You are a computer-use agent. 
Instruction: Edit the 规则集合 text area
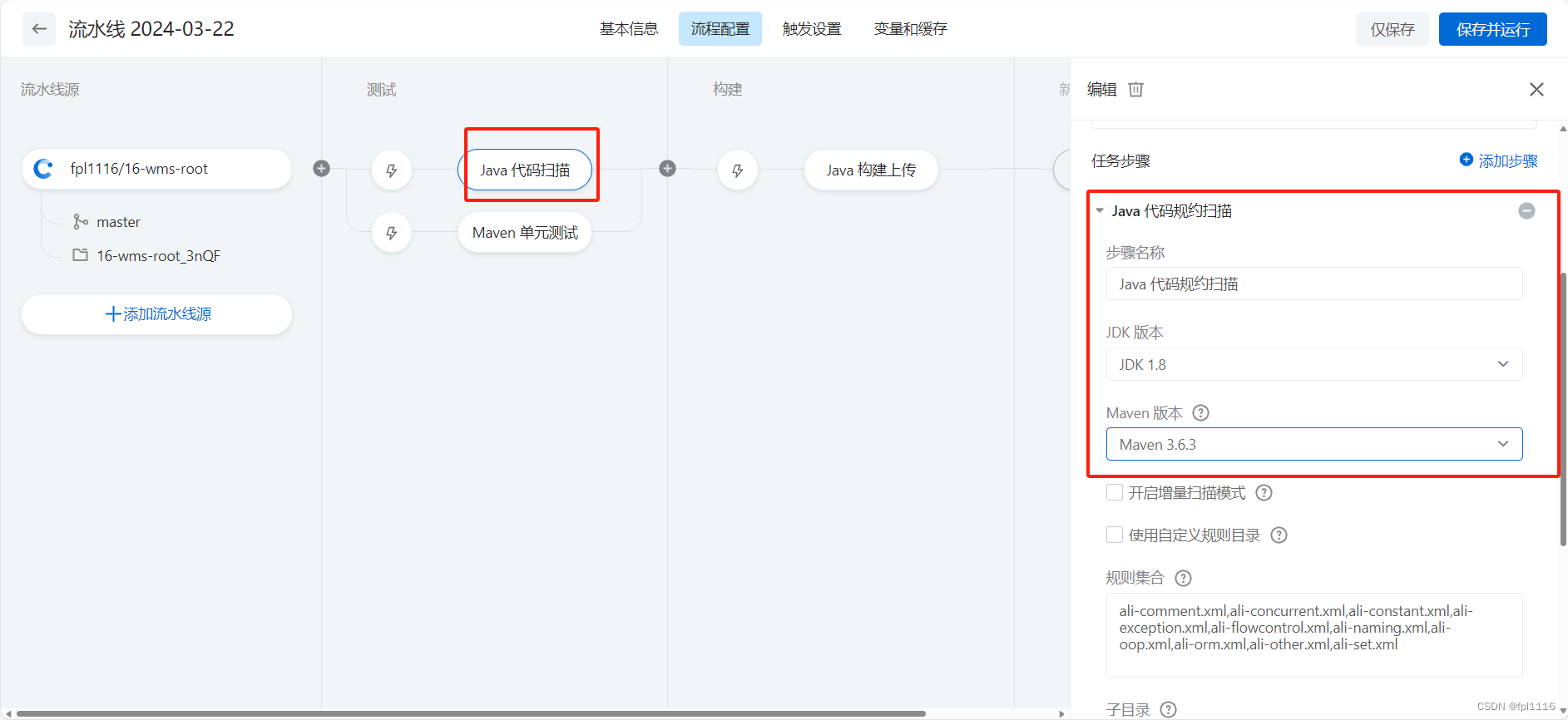click(1314, 635)
